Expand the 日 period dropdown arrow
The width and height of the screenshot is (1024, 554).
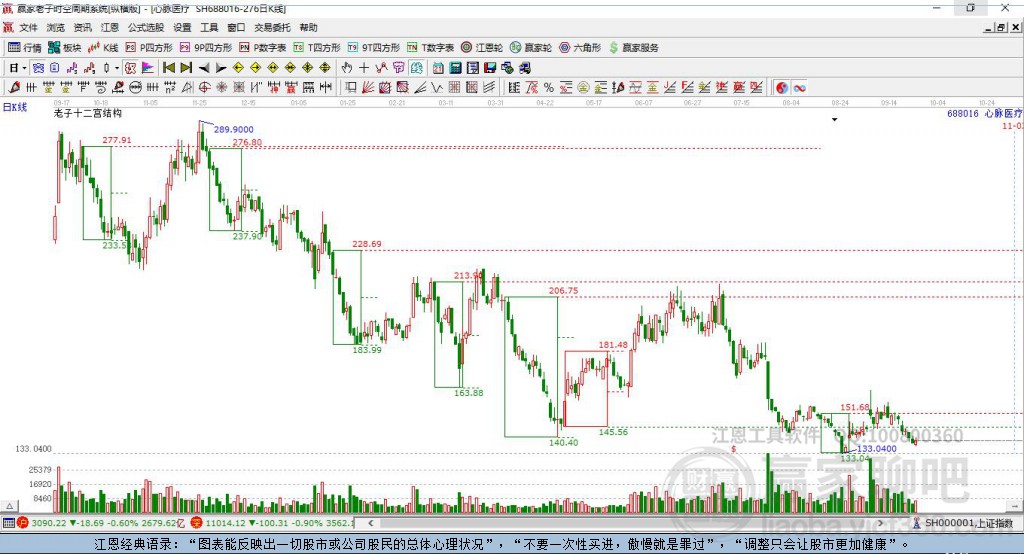(x=24, y=68)
